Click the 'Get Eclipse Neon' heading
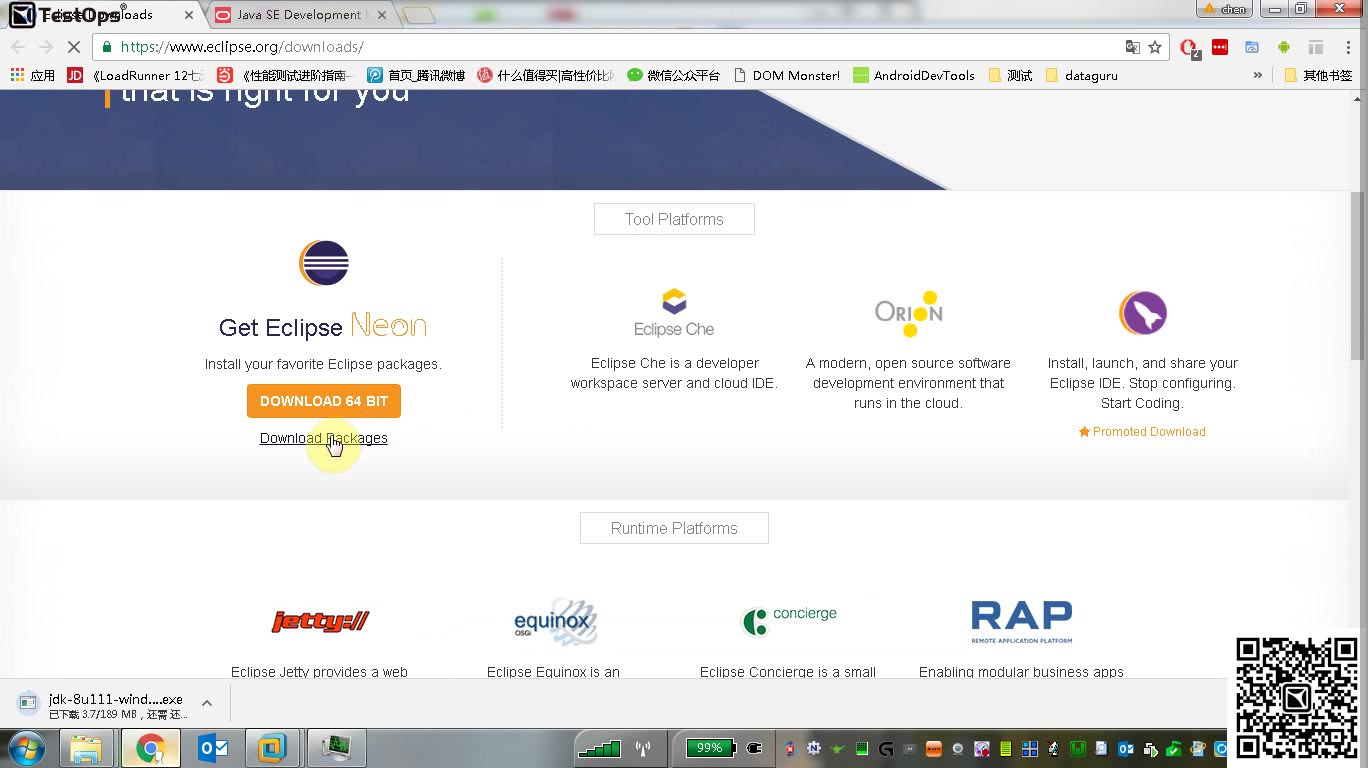Screen dimensions: 1368x768 [323, 327]
